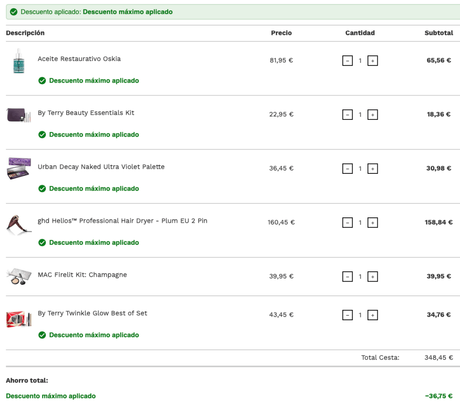The image size is (460, 406).
Task: Click the 43,45 € price
Action: [x=281, y=315]
